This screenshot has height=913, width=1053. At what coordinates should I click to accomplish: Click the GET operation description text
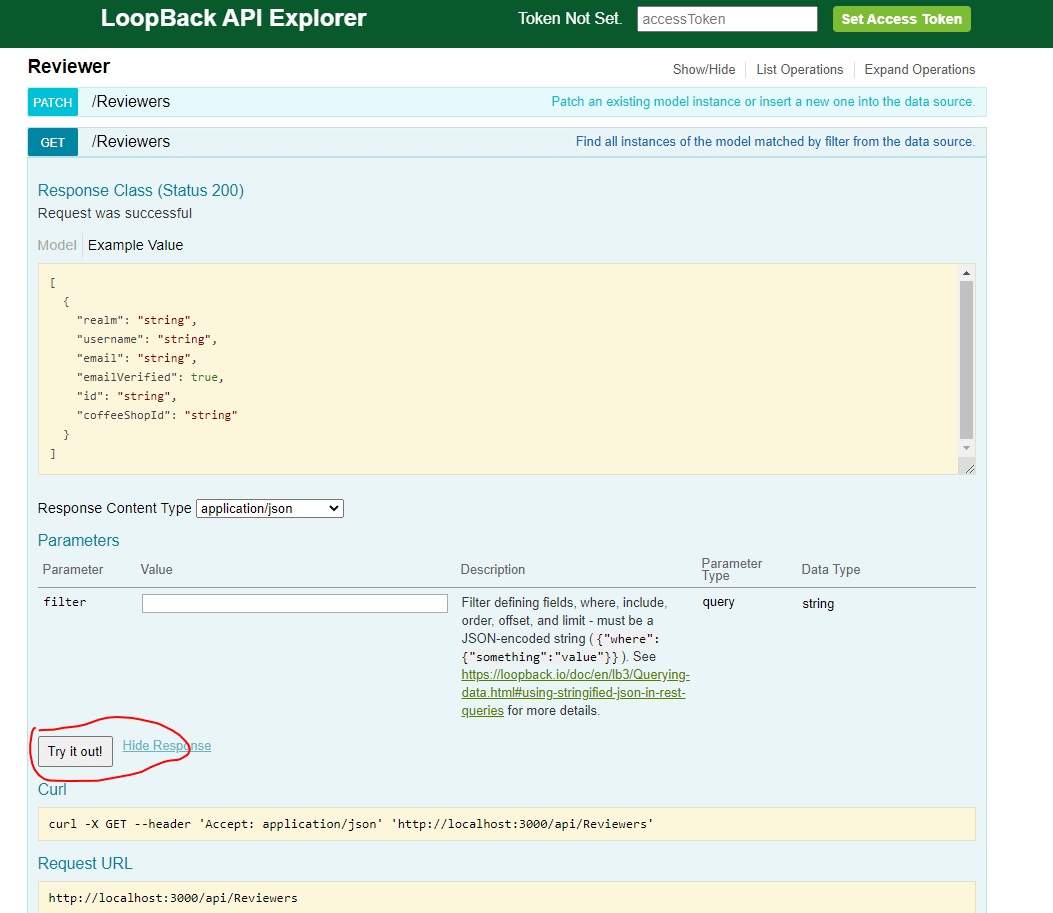point(775,142)
